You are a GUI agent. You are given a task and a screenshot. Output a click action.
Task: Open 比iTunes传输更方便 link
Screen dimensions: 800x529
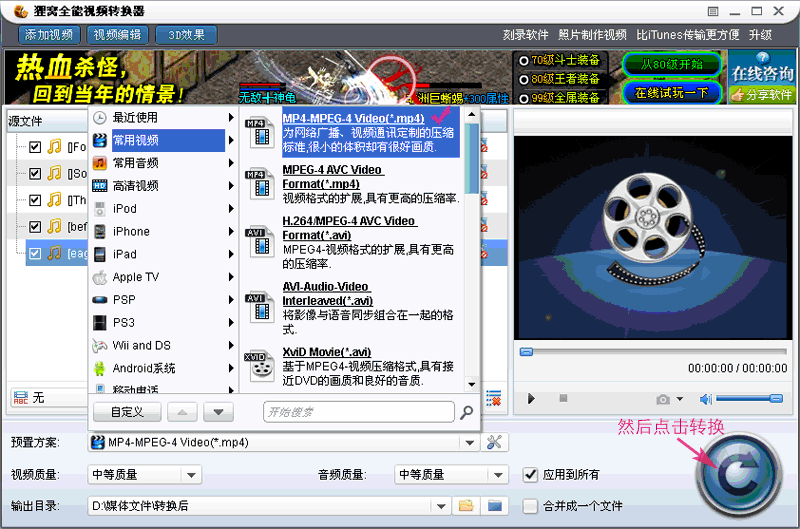[x=688, y=35]
